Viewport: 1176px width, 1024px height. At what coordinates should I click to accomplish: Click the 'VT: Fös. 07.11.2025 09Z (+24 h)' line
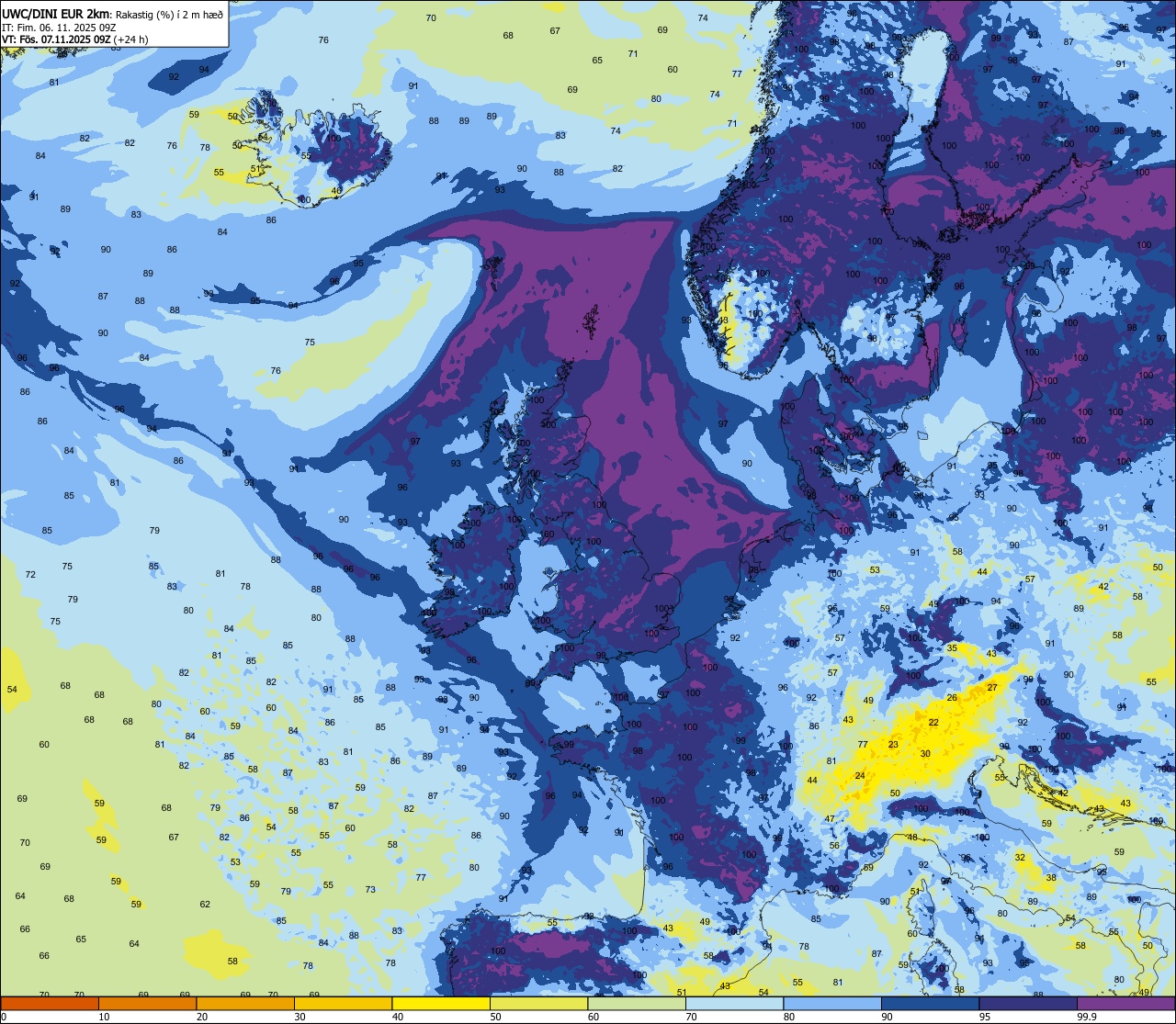(75, 39)
